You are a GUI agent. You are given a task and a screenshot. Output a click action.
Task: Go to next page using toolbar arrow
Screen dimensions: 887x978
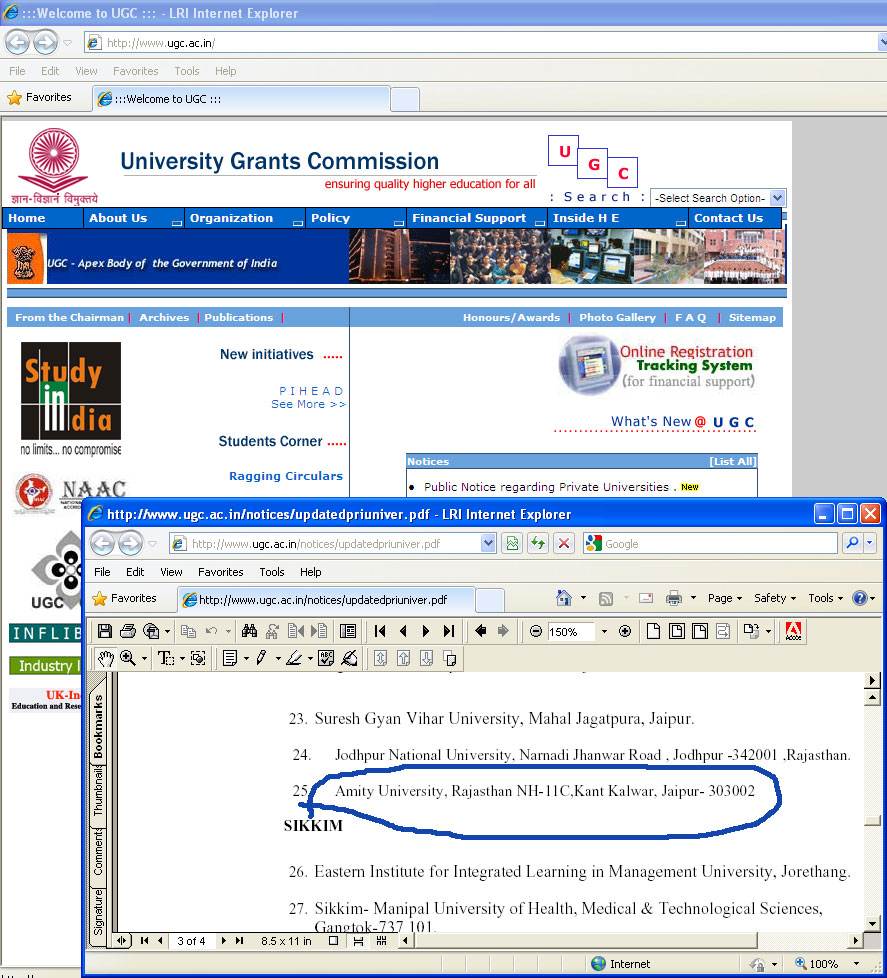coord(426,631)
